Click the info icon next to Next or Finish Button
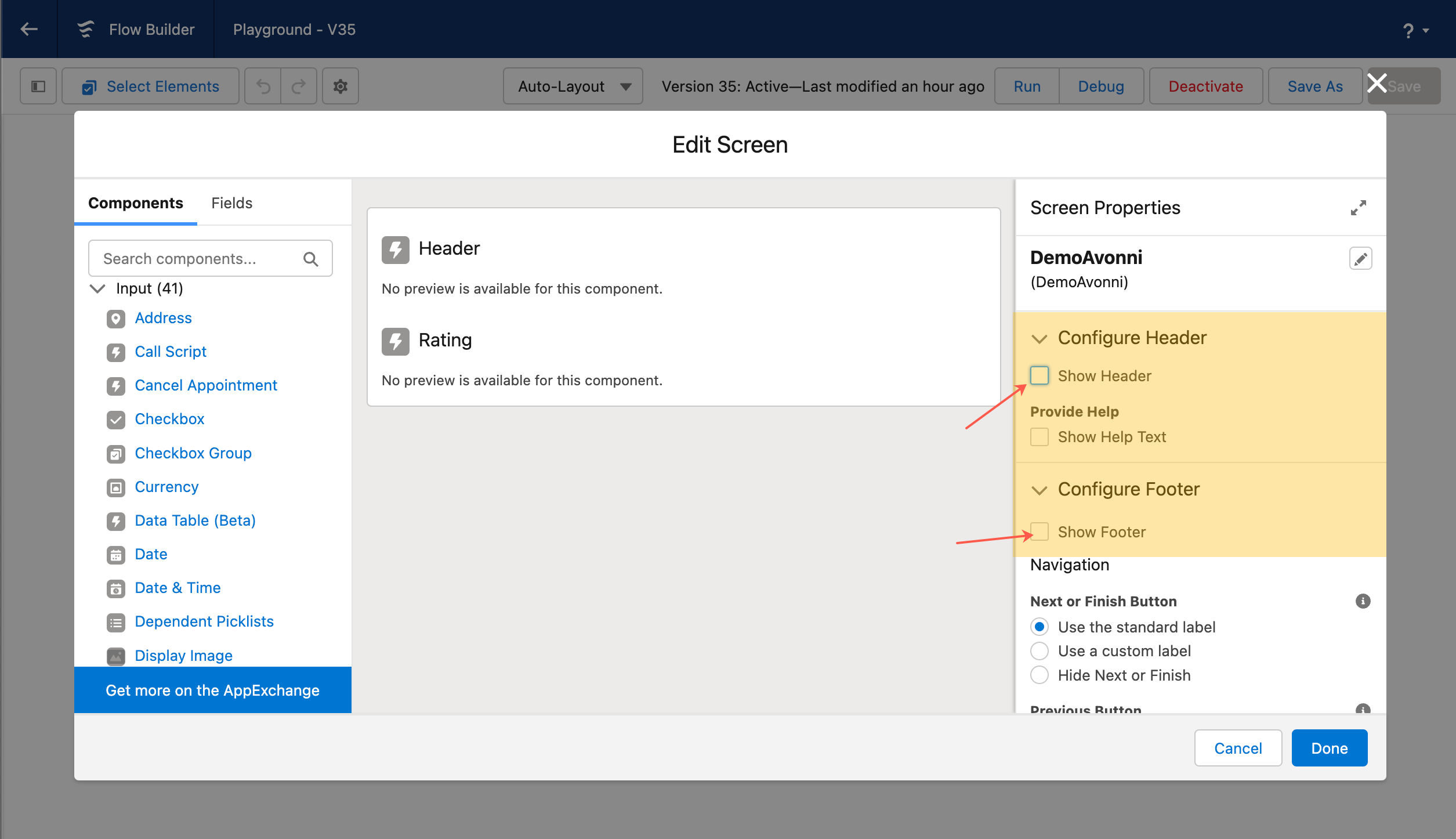1456x839 pixels. click(1363, 601)
